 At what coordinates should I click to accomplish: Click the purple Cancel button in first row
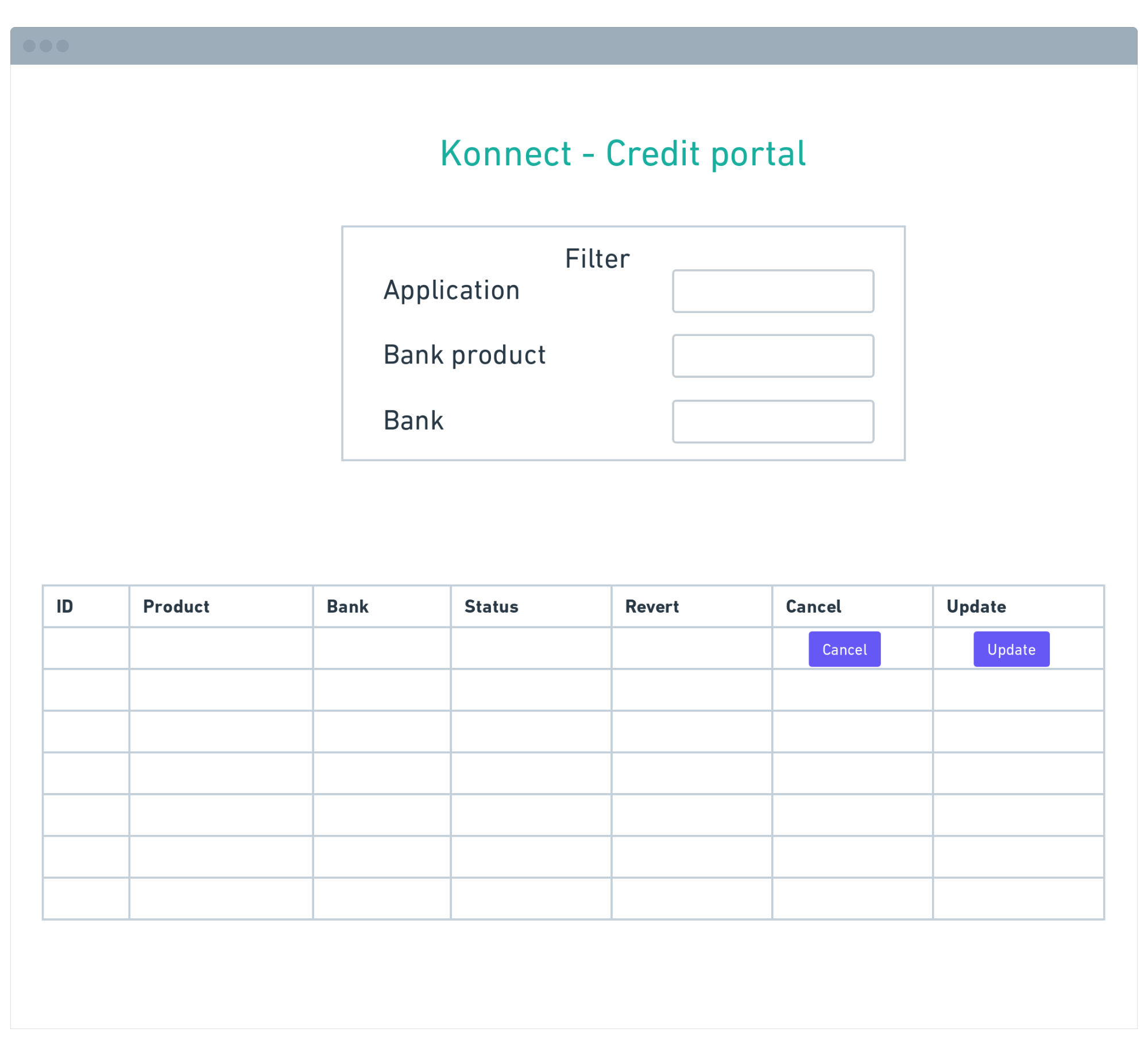click(x=844, y=649)
